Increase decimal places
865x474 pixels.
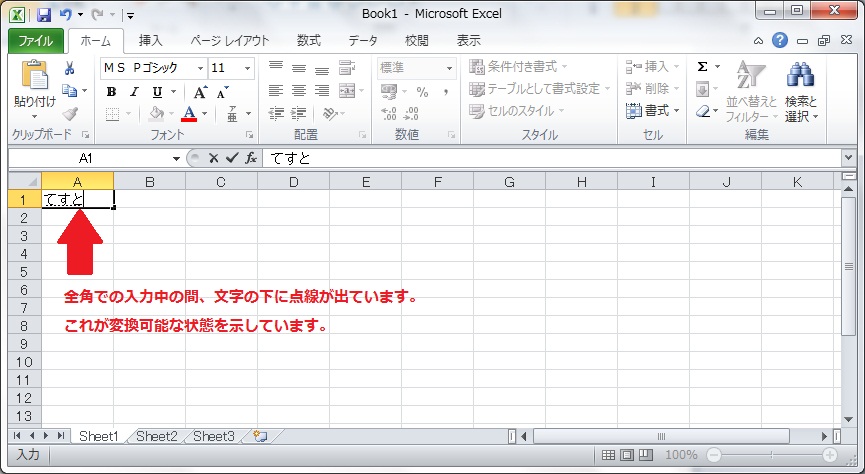pyautogui.click(x=389, y=114)
